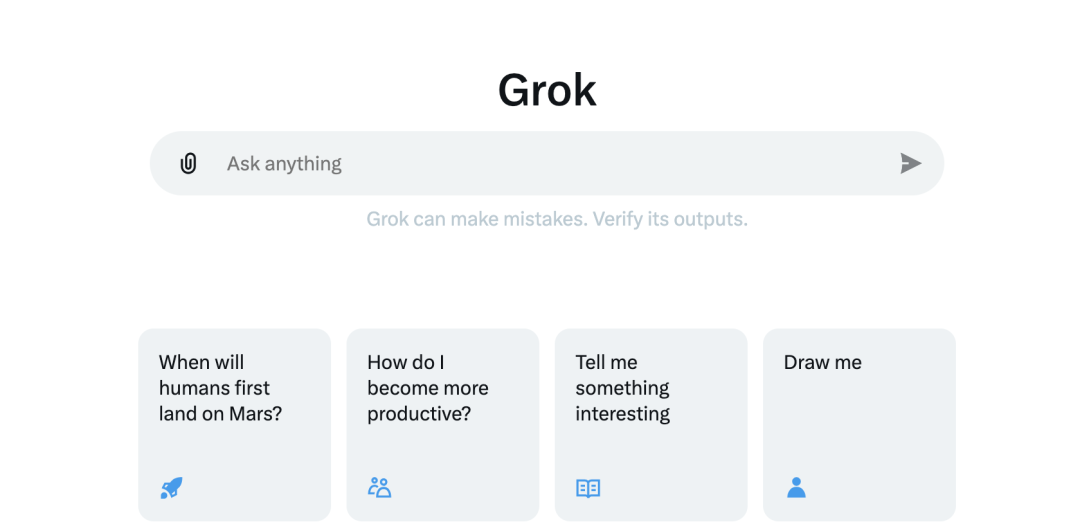The height and width of the screenshot is (531, 1080).
Task: Click the people icon on productivity card
Action: coord(380,488)
